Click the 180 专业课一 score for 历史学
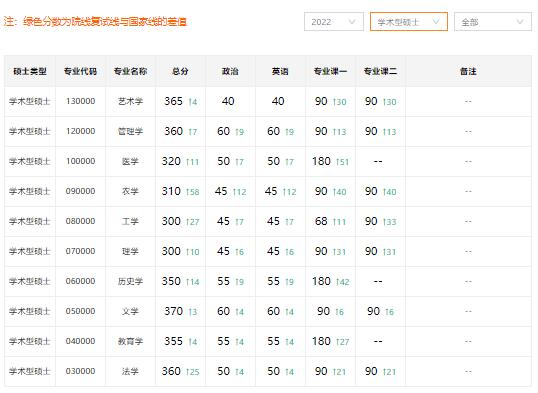 pos(321,281)
